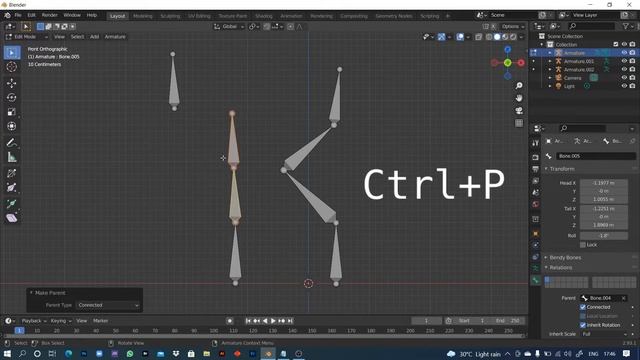Hide Armature.001 with its eye icon
This screenshot has height=360, width=640.
[624, 61]
